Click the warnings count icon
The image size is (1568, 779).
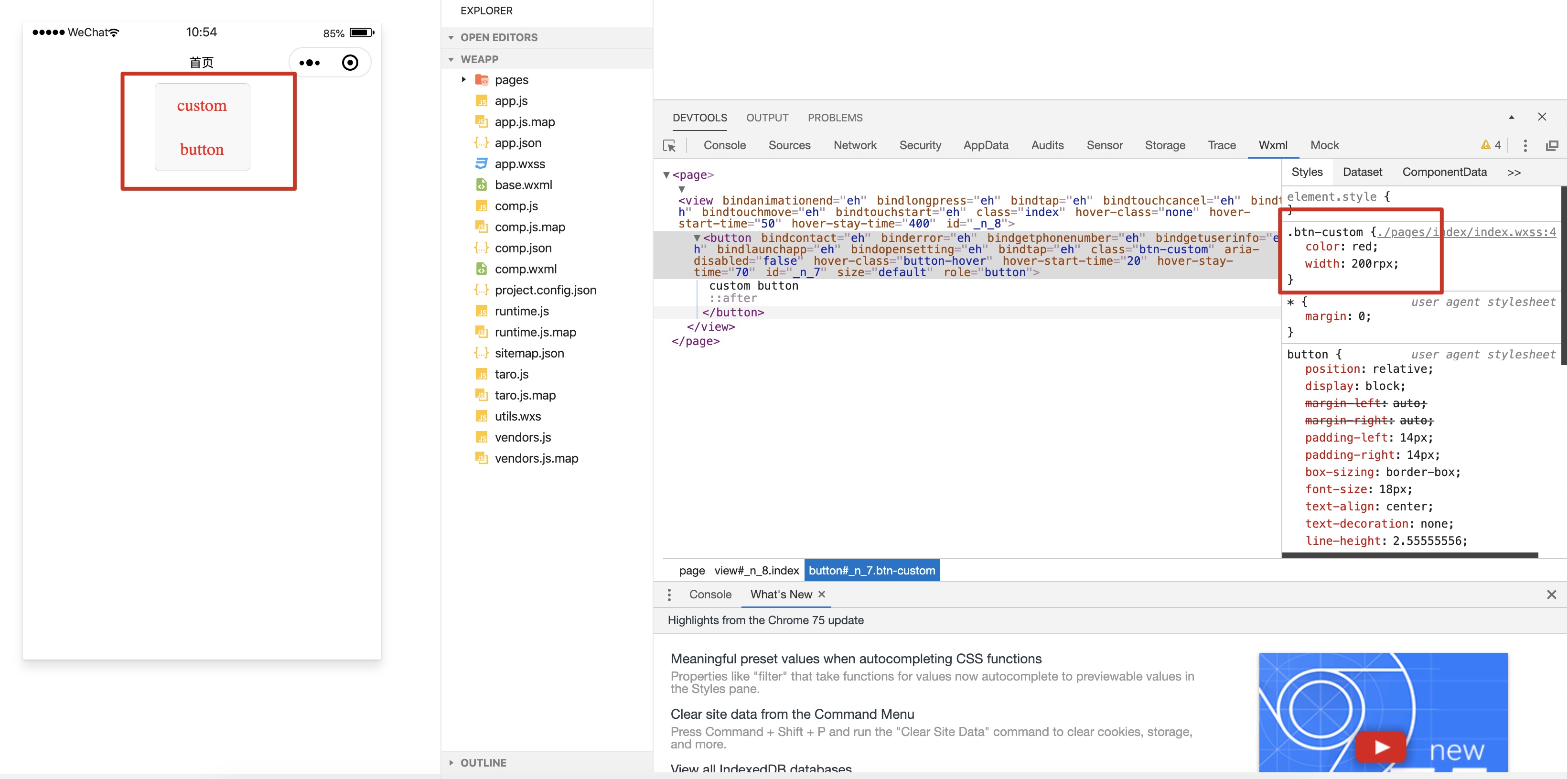[1491, 145]
